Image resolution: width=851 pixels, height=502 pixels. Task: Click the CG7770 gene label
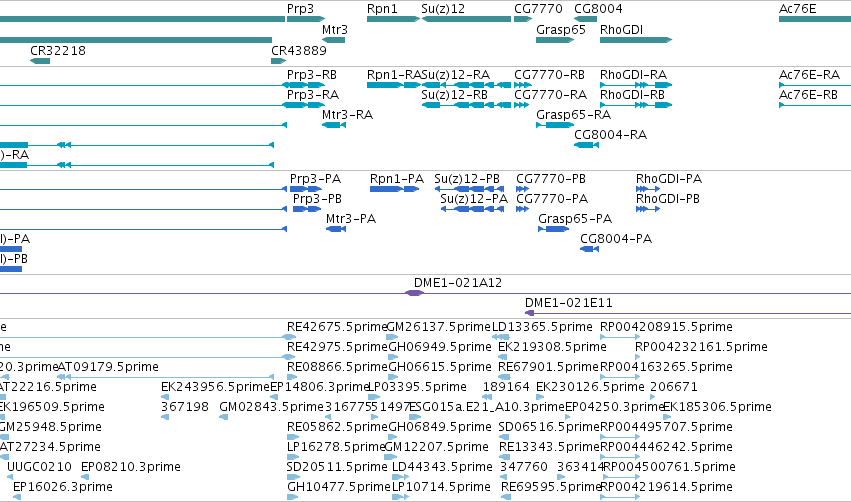(x=538, y=9)
